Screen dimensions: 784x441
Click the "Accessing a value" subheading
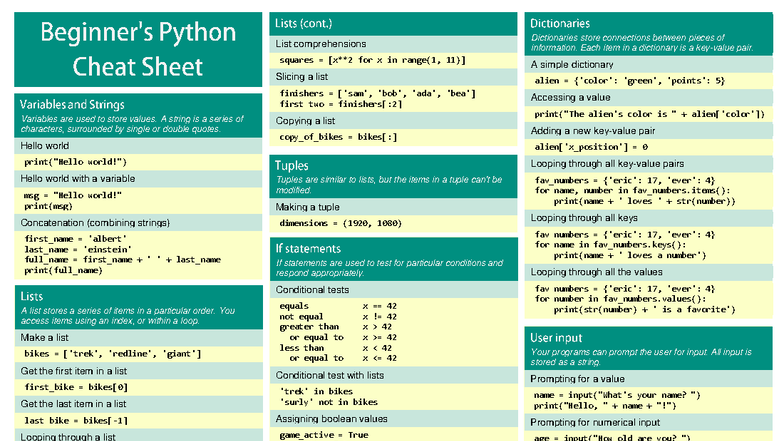(x=570, y=98)
